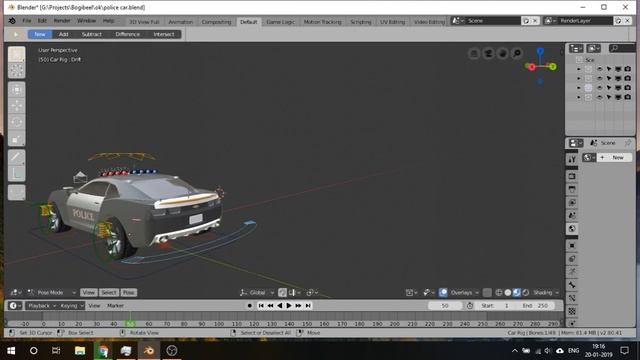Screen dimensions: 640x360
Task: Expand the first outliner collection row
Action: [x=578, y=69]
